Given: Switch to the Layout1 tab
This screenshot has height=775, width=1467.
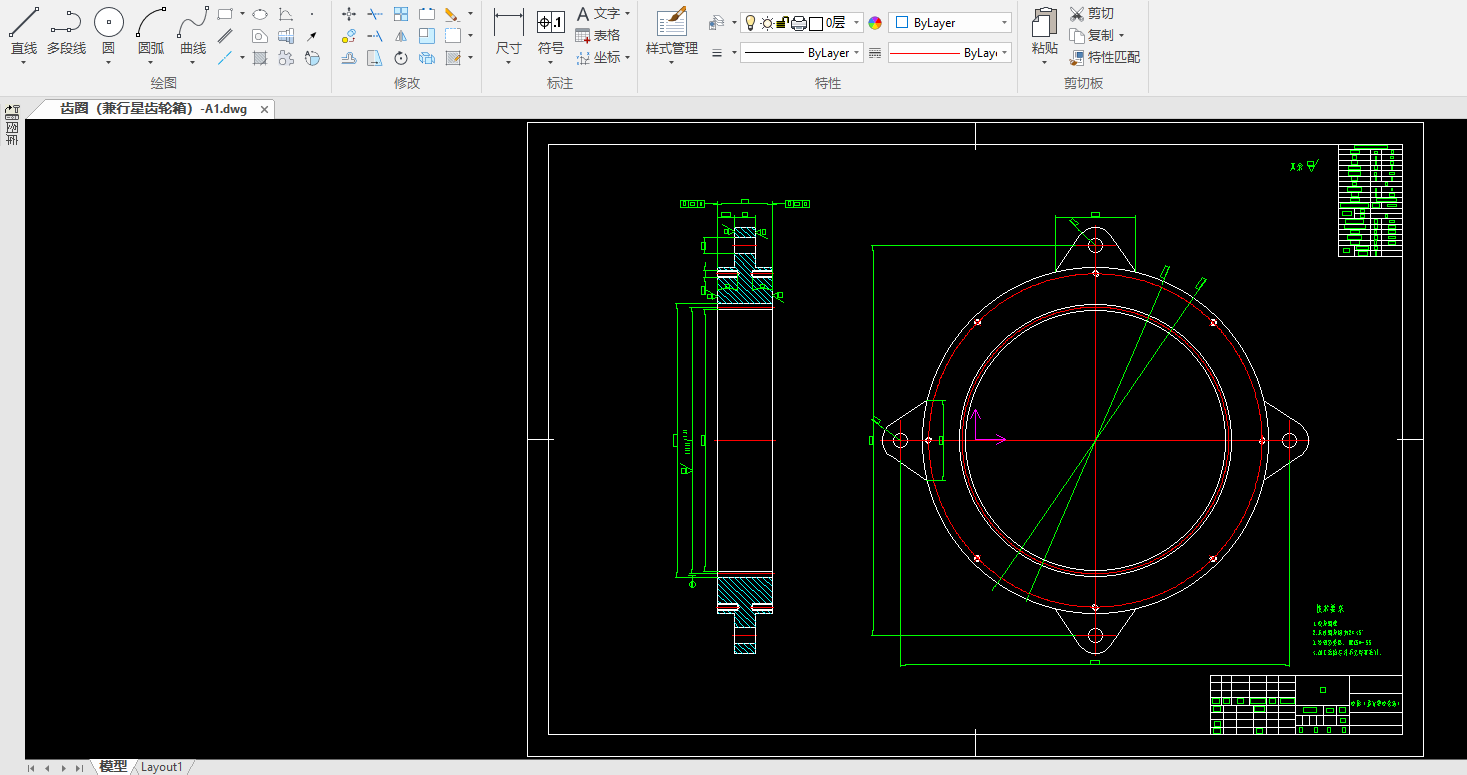Looking at the screenshot, I should (162, 767).
